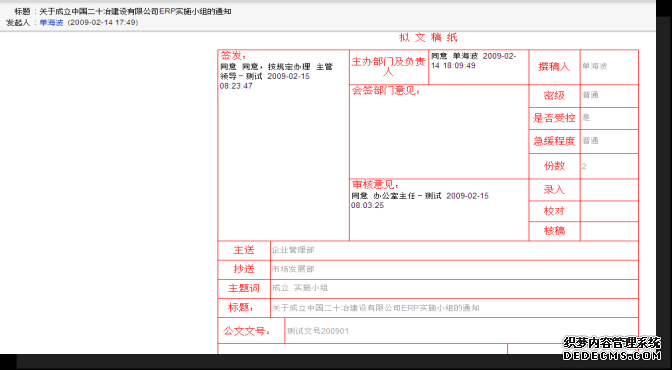The width and height of the screenshot is (672, 370).
Task: Open the sender link 单海波 in the header
Action: click(51, 23)
